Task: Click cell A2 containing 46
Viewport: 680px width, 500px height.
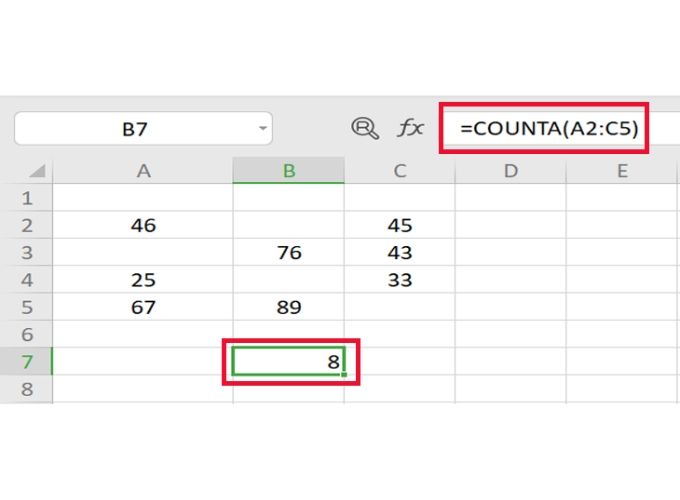Action: 143,225
